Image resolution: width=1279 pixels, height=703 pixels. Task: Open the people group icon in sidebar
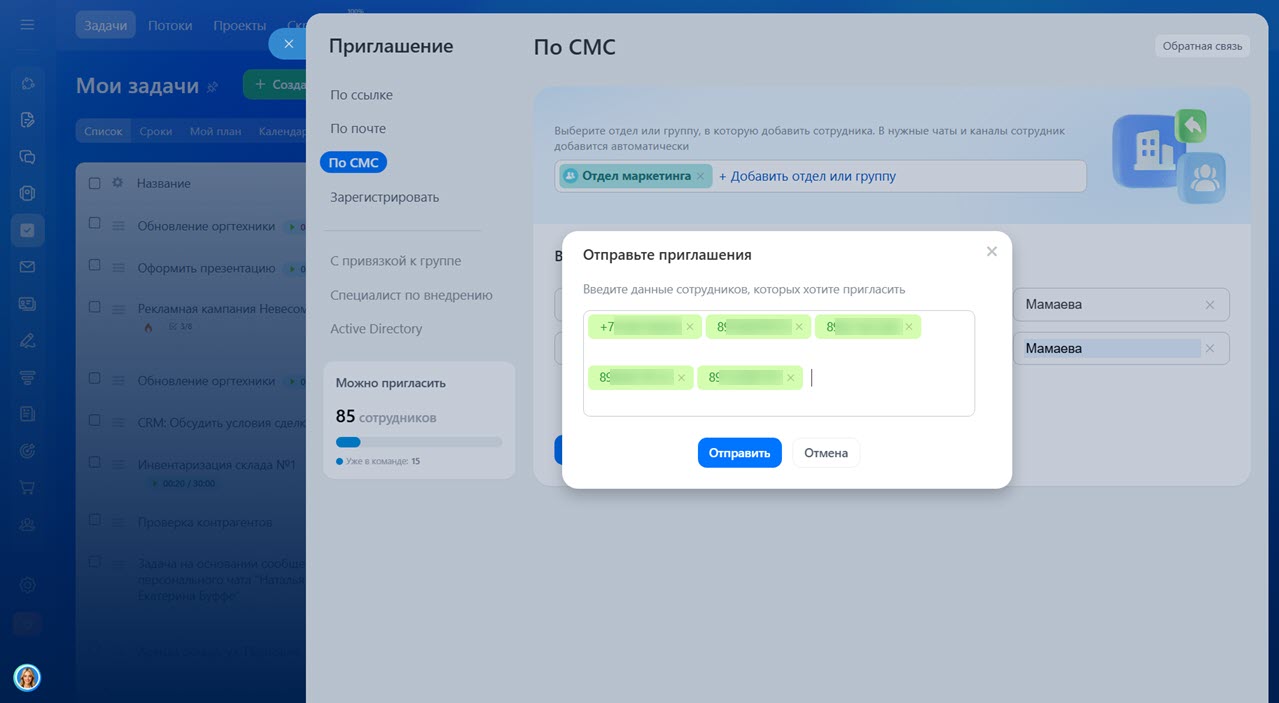click(x=27, y=525)
